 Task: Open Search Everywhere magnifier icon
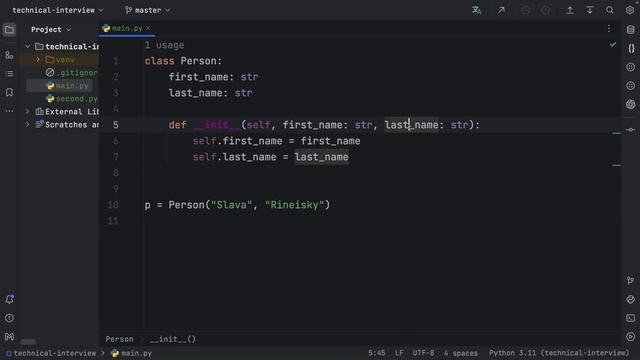[609, 10]
